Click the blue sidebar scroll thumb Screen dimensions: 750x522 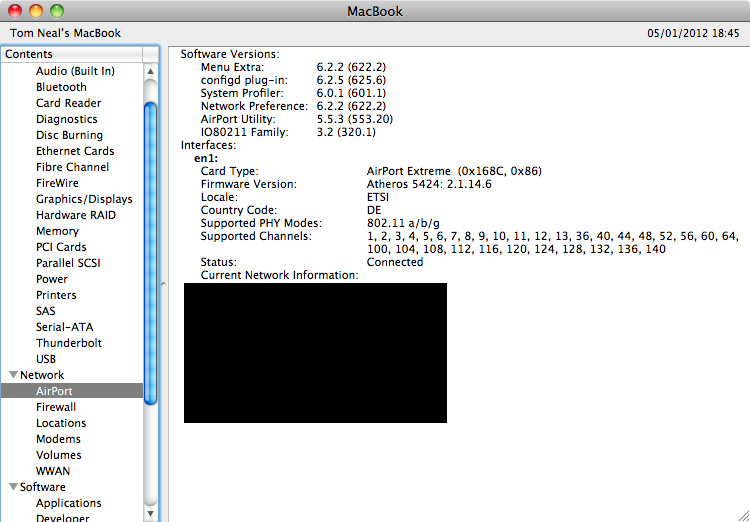point(150,254)
